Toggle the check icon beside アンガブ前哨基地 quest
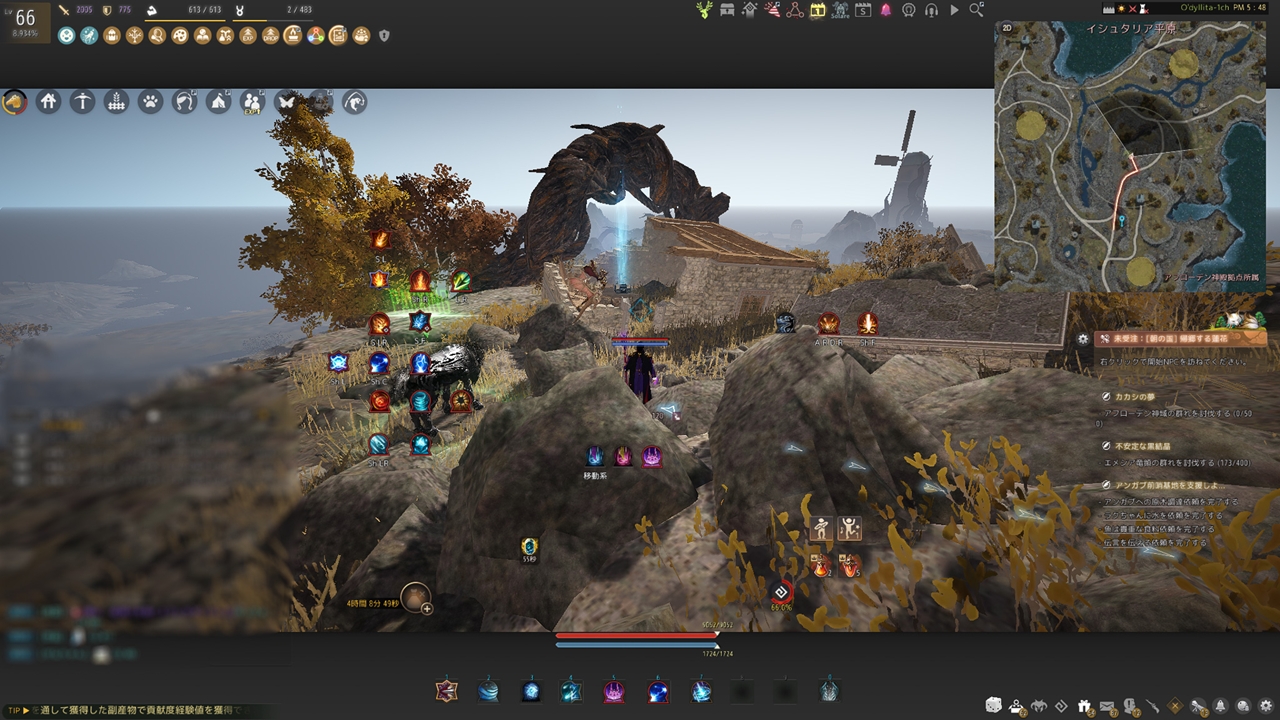Viewport: 1280px width, 720px height. [1106, 485]
